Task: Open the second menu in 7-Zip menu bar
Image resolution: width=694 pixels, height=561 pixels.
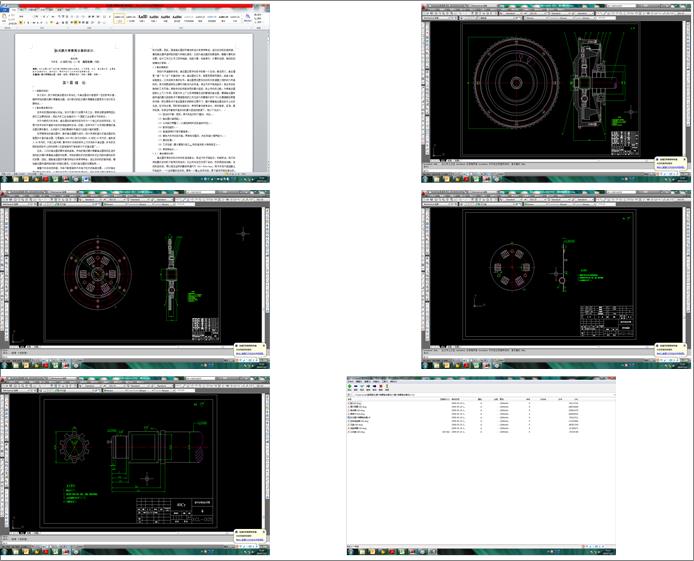Action: click(359, 382)
